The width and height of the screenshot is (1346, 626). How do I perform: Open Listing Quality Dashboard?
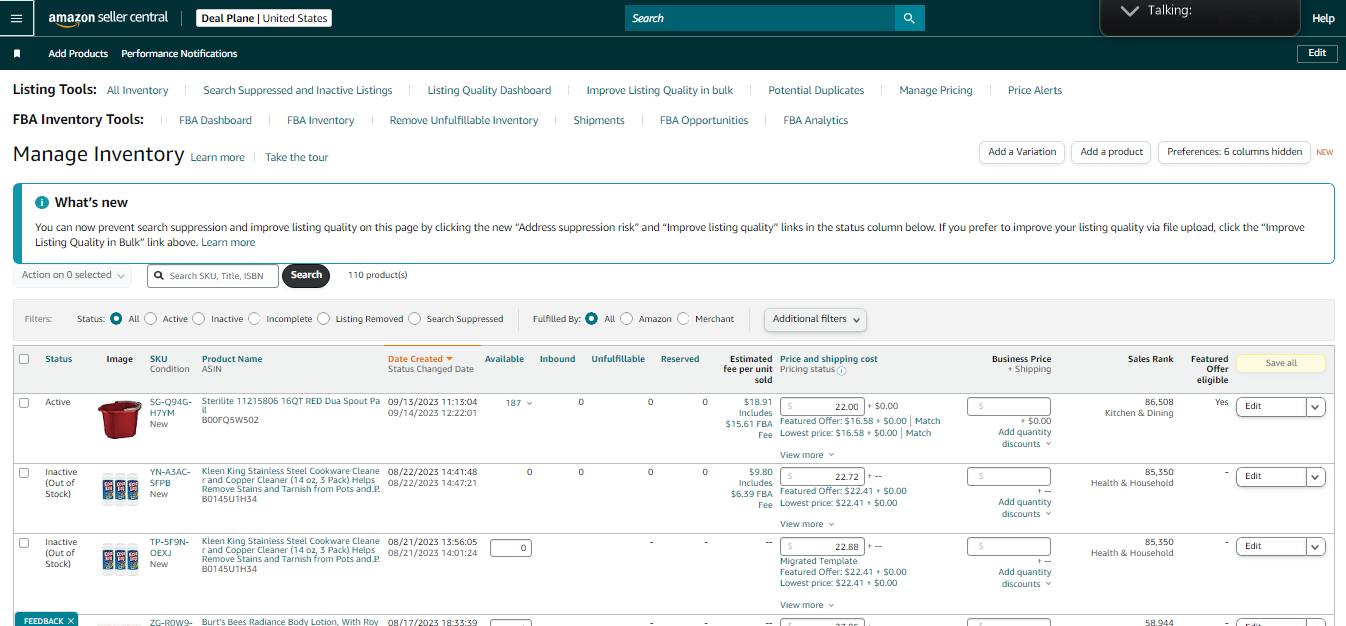coord(489,90)
